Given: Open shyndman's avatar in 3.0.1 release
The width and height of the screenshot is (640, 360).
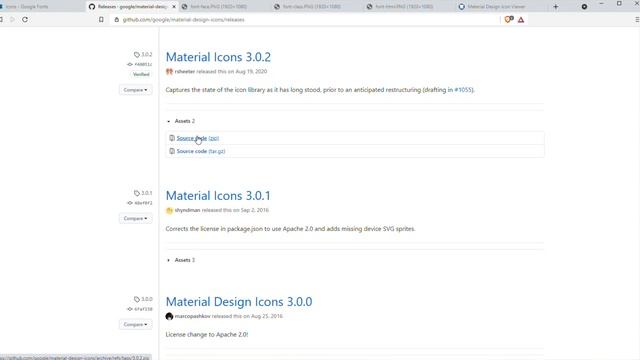Looking at the screenshot, I should coord(169,210).
